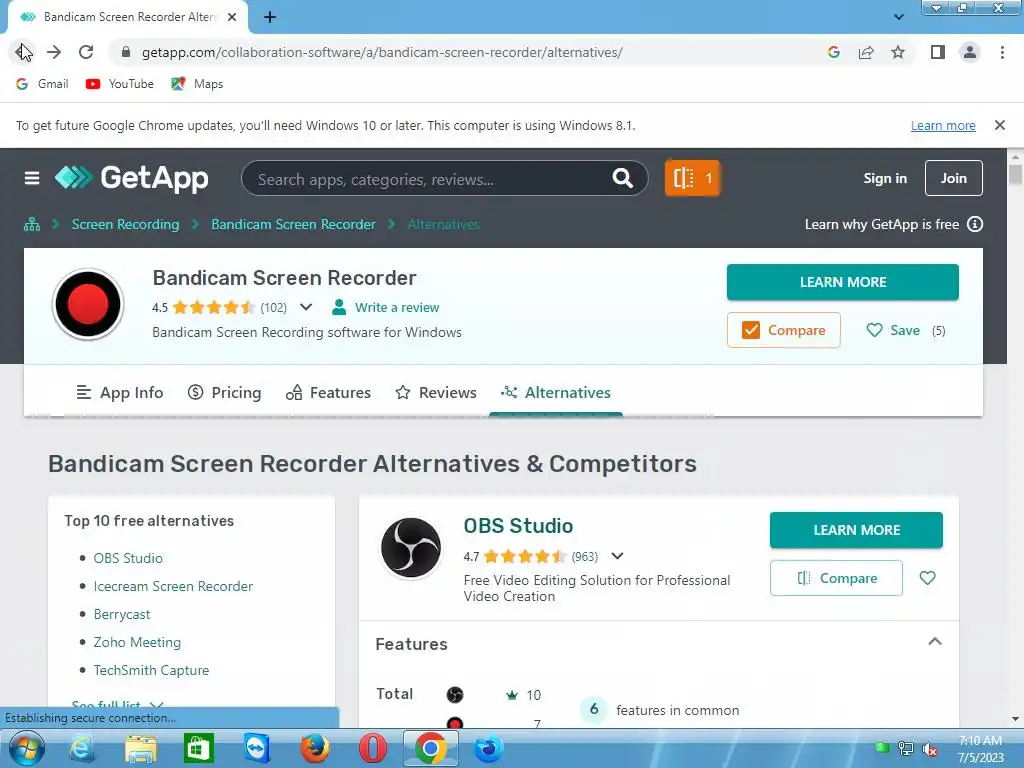Toggle Chrome side panel icon

tap(938, 52)
